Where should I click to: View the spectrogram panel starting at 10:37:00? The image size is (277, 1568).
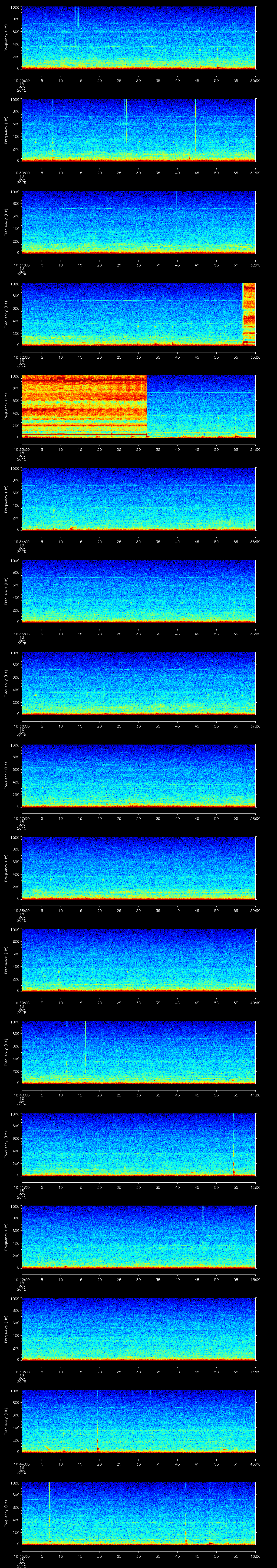138,775
